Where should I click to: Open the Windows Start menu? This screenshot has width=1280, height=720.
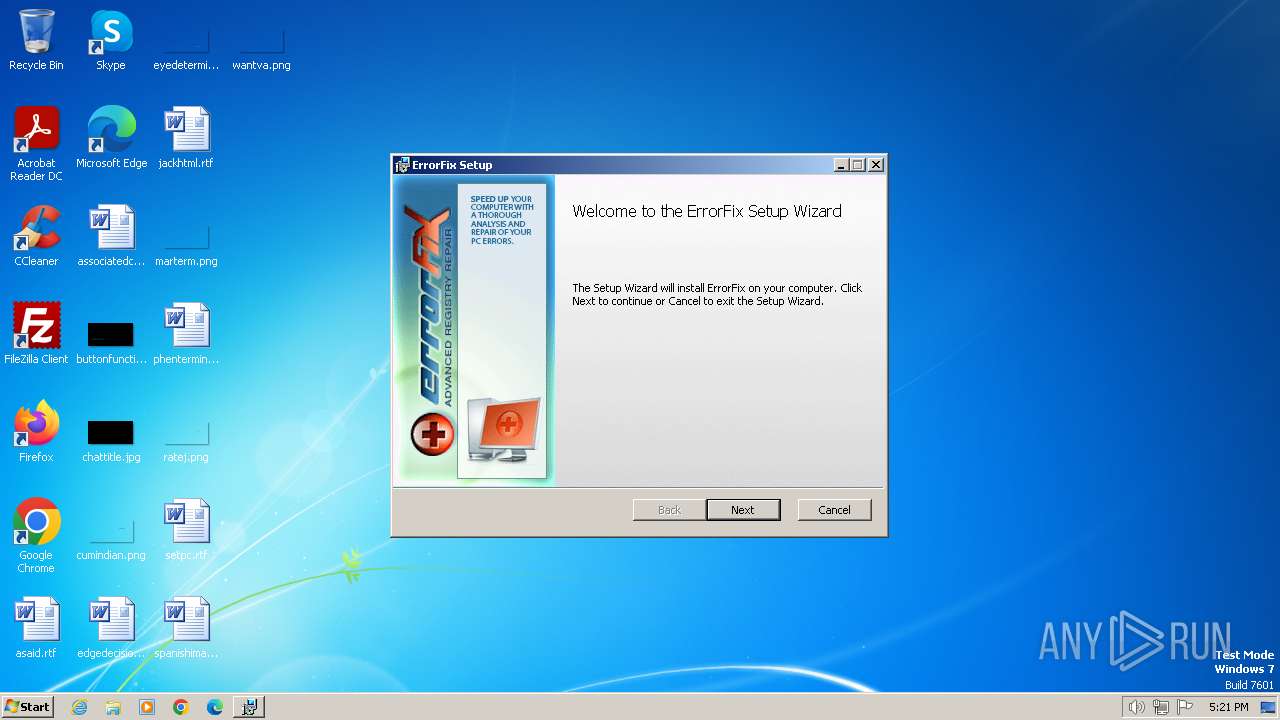click(27, 707)
